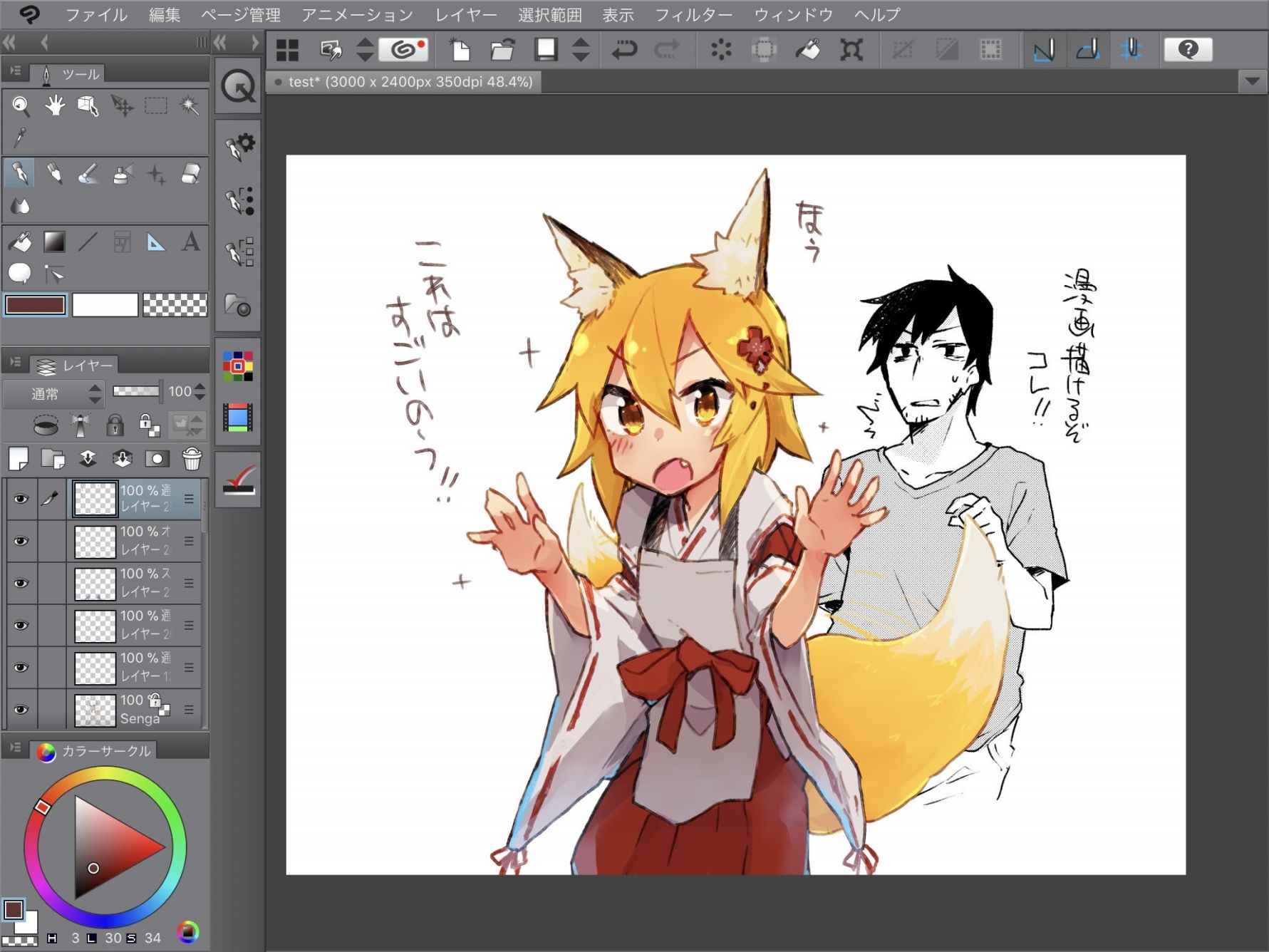The image size is (1269, 952).
Task: Open the レイヤー menu in menu bar
Action: 465,15
